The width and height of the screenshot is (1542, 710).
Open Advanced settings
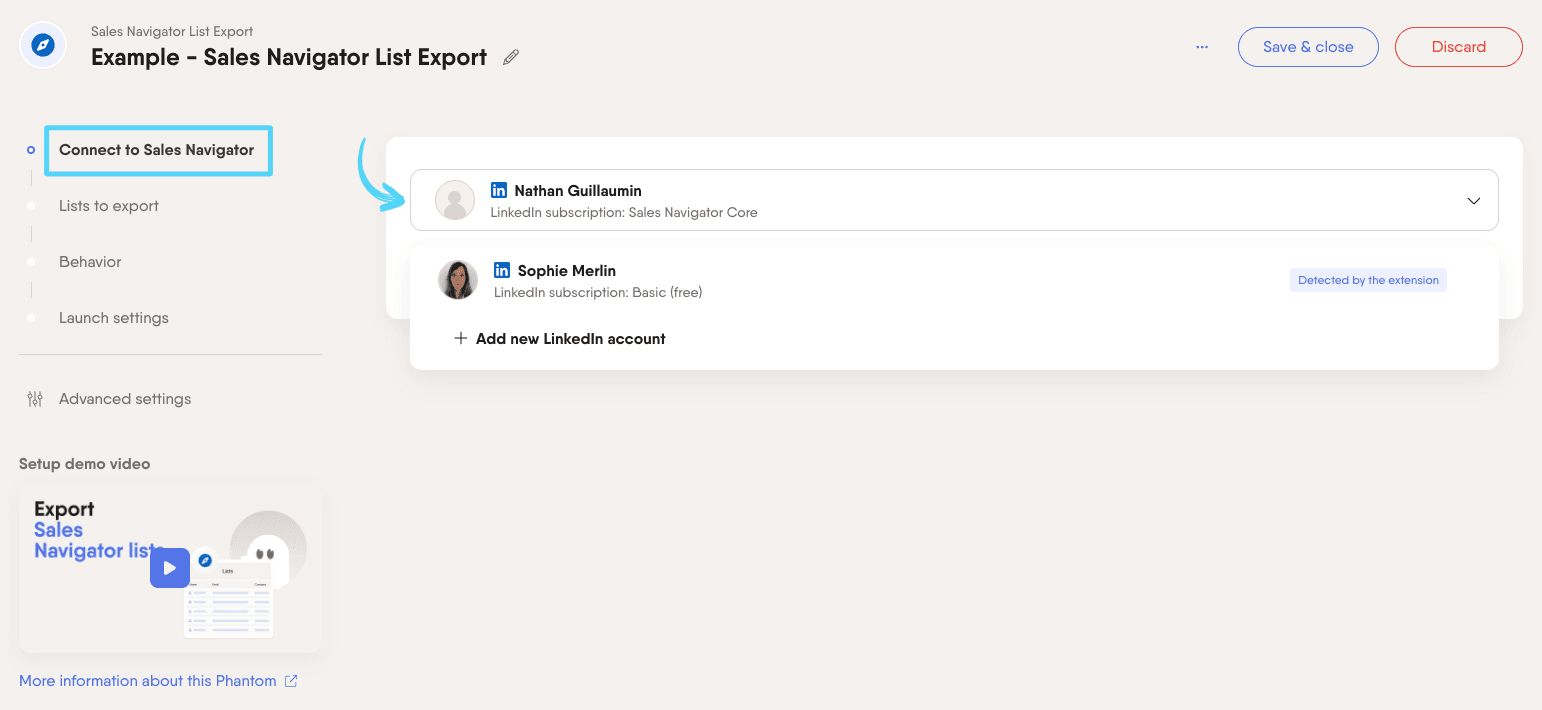tap(125, 399)
